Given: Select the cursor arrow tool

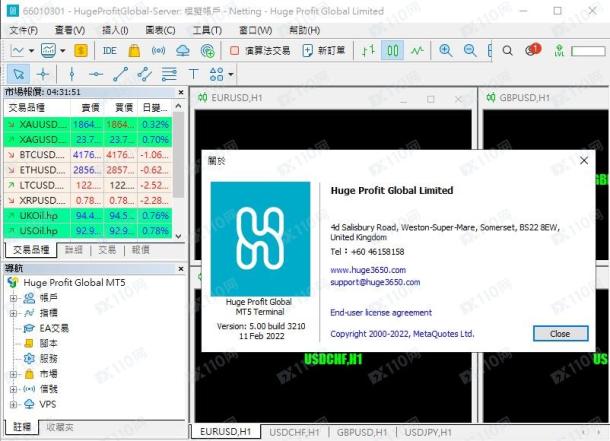Looking at the screenshot, I should (18, 74).
